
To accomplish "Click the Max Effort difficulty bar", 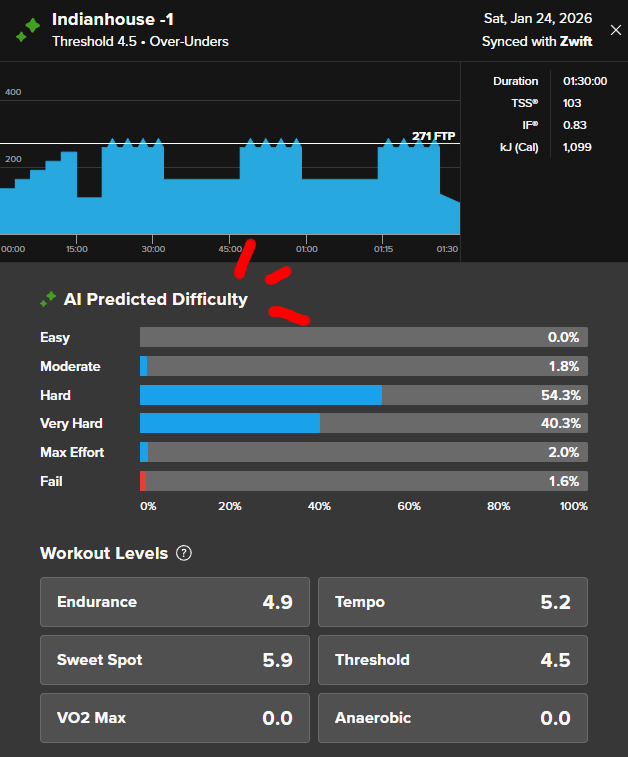I will 363,453.
